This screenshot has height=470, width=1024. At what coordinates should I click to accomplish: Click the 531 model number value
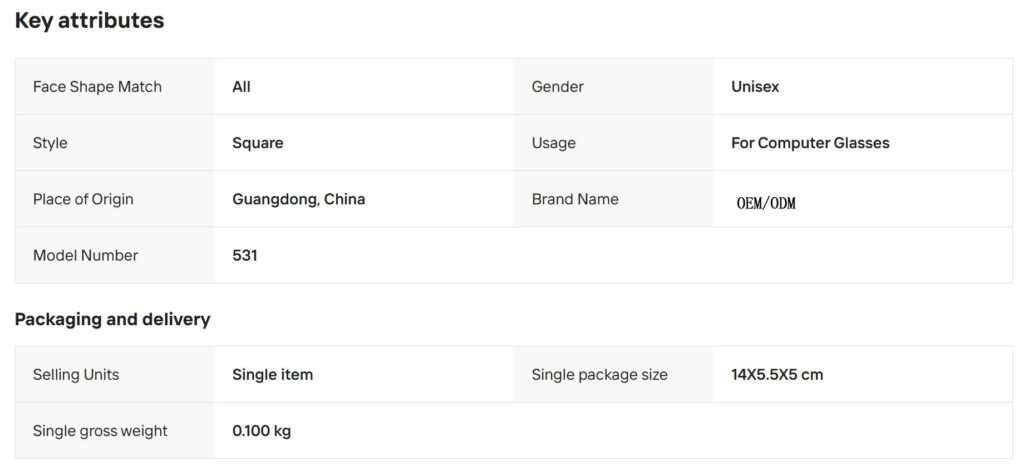click(x=245, y=255)
